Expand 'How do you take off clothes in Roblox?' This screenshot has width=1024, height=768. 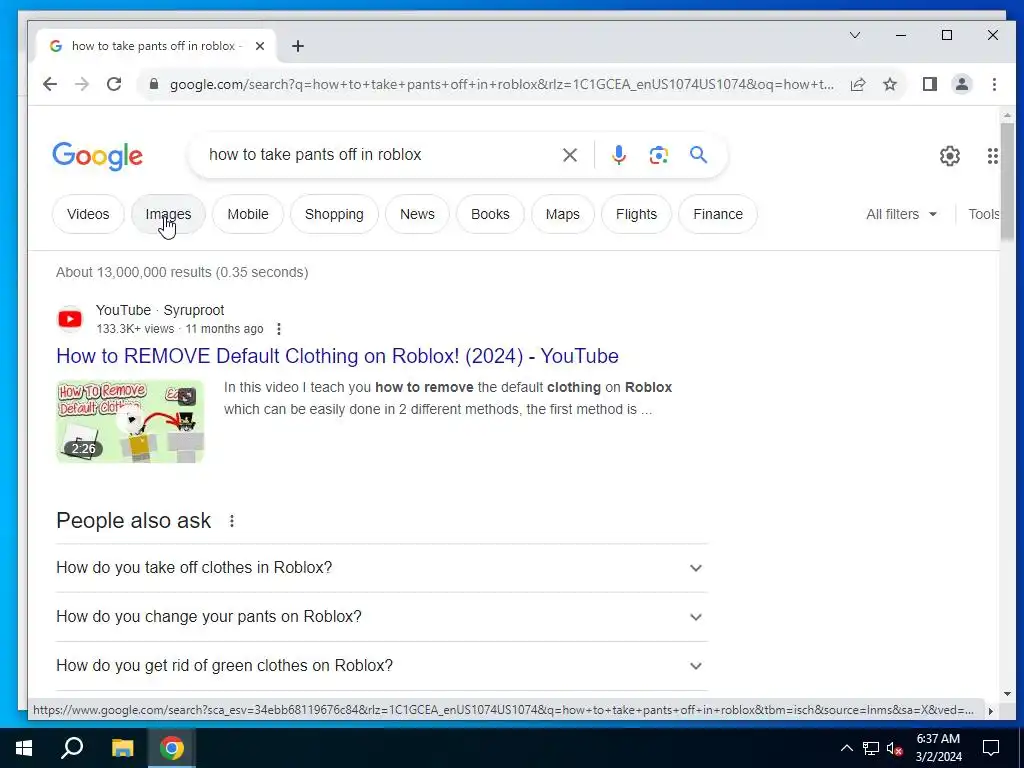click(382, 568)
